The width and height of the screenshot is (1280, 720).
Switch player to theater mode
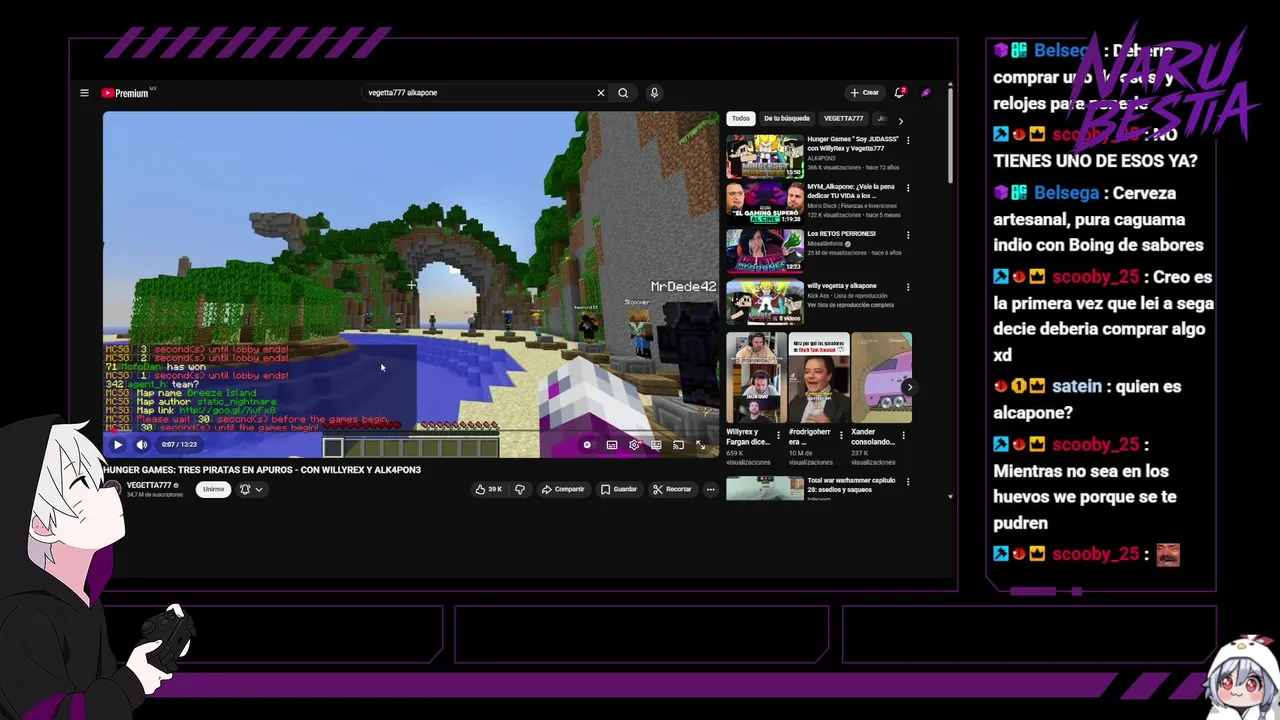(x=656, y=445)
